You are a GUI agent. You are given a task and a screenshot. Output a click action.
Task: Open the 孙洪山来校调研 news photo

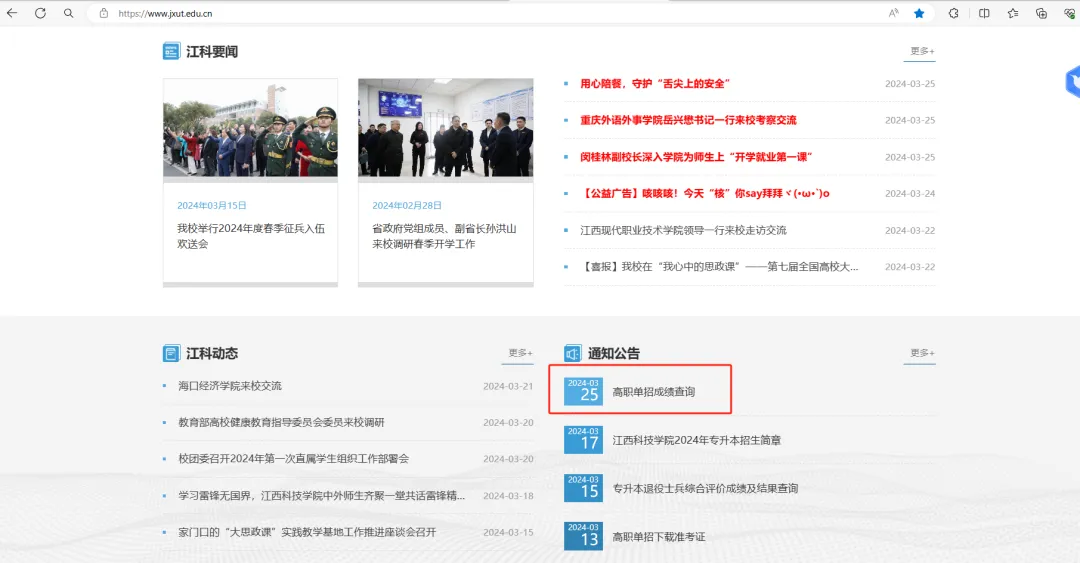point(445,128)
